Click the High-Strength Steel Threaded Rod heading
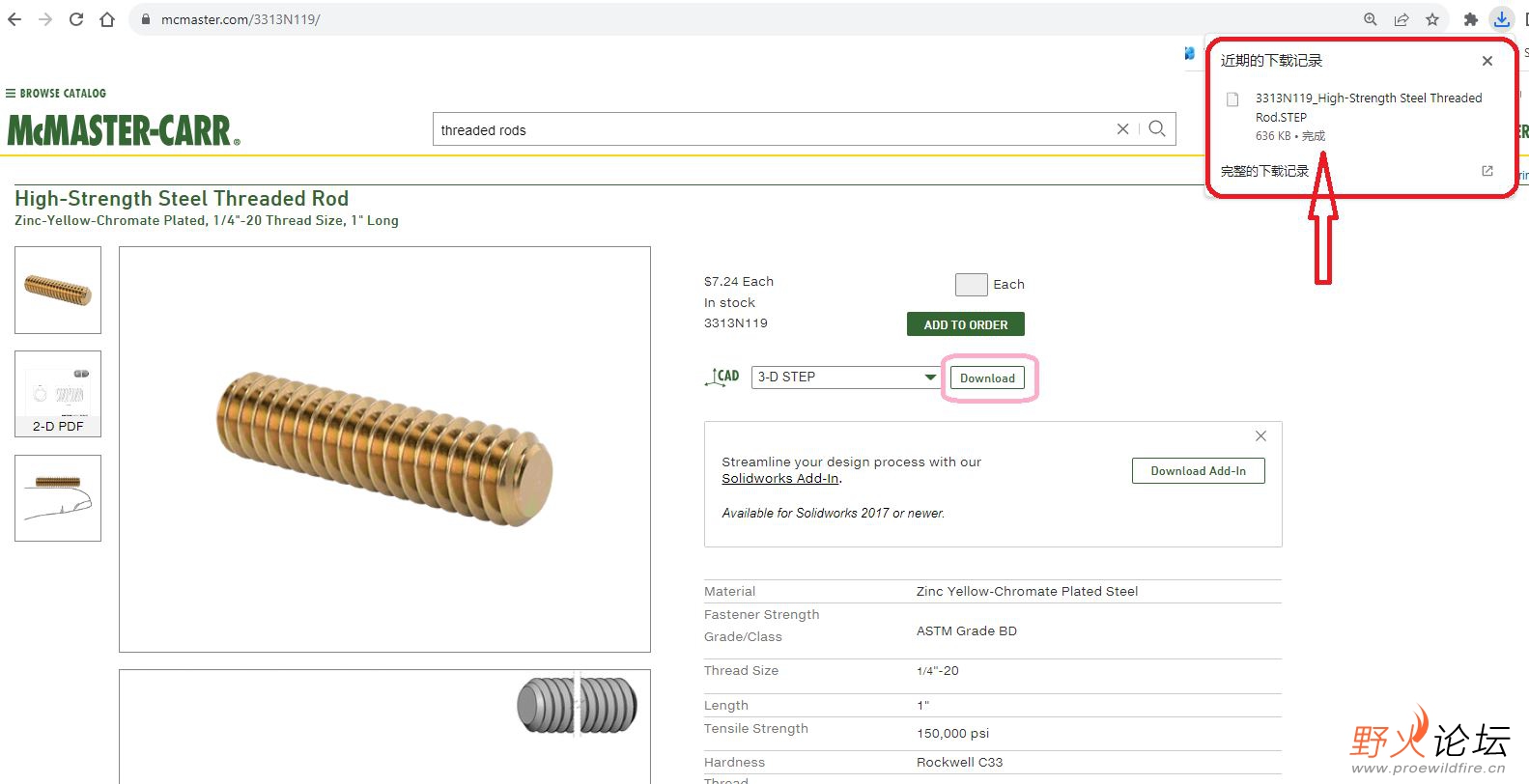Screen dimensions: 1529x784 (182, 199)
